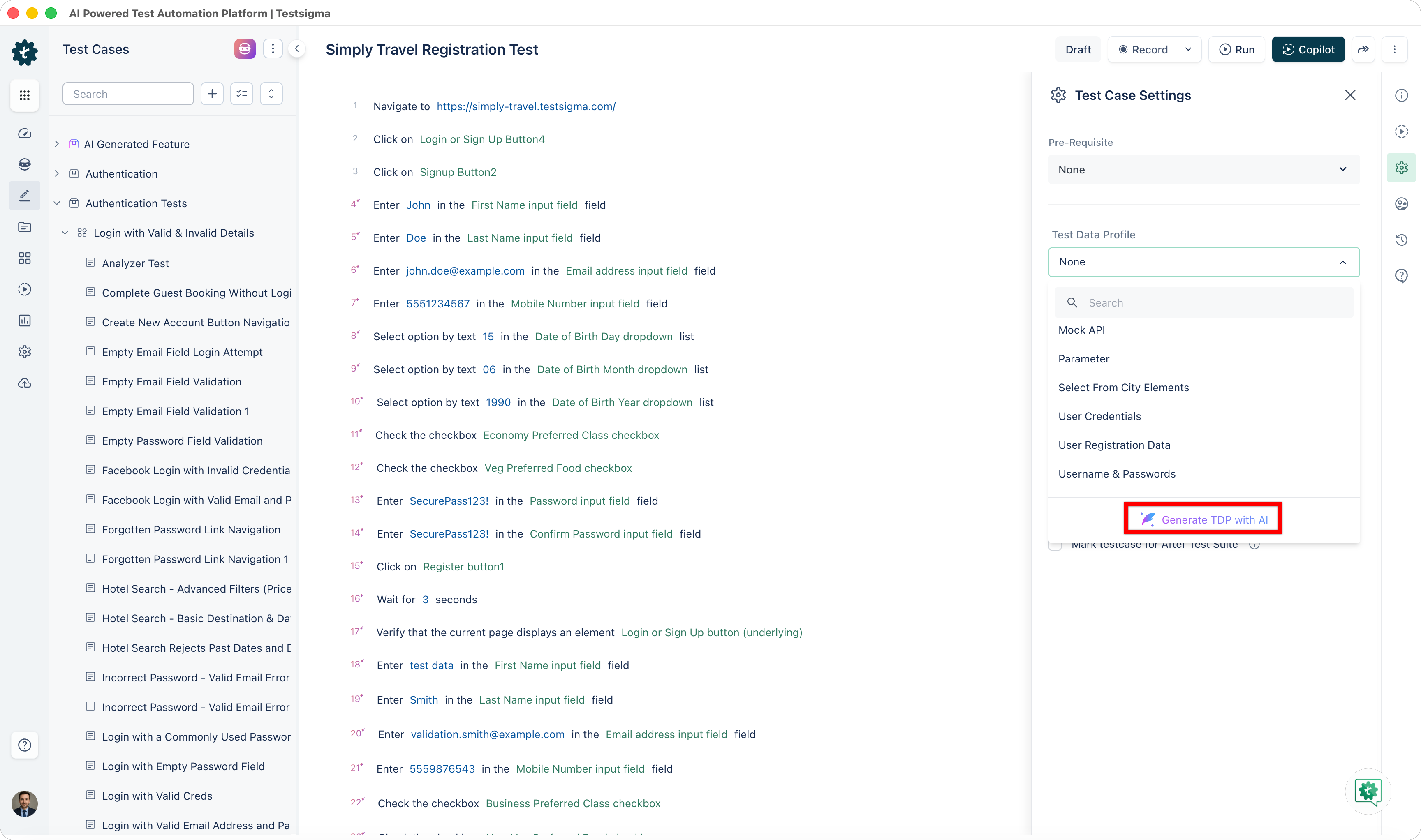Open the bar chart reports sidebar icon
Viewport: 1421px width, 840px height.
pos(24,321)
